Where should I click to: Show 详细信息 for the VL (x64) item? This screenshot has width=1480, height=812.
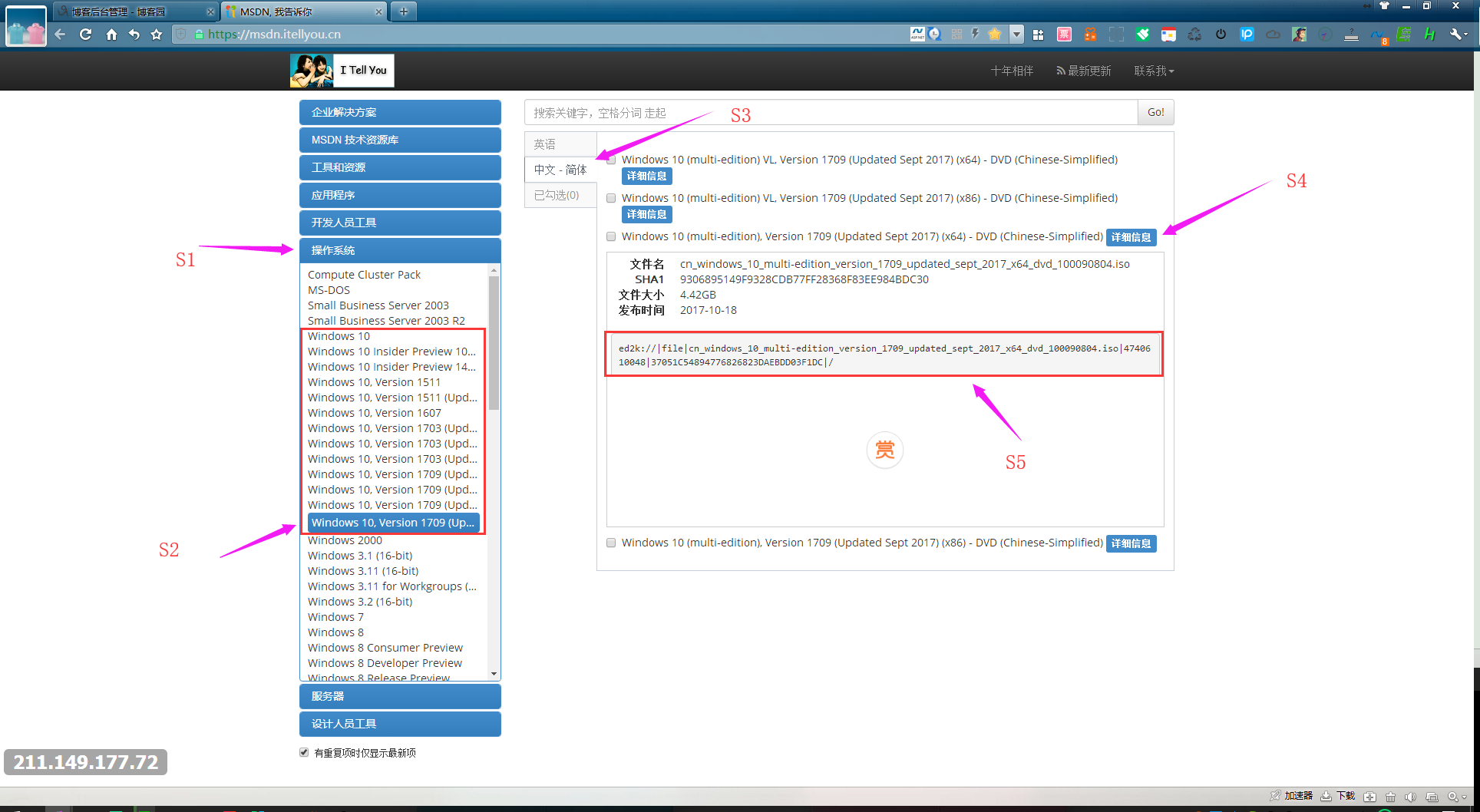click(646, 176)
